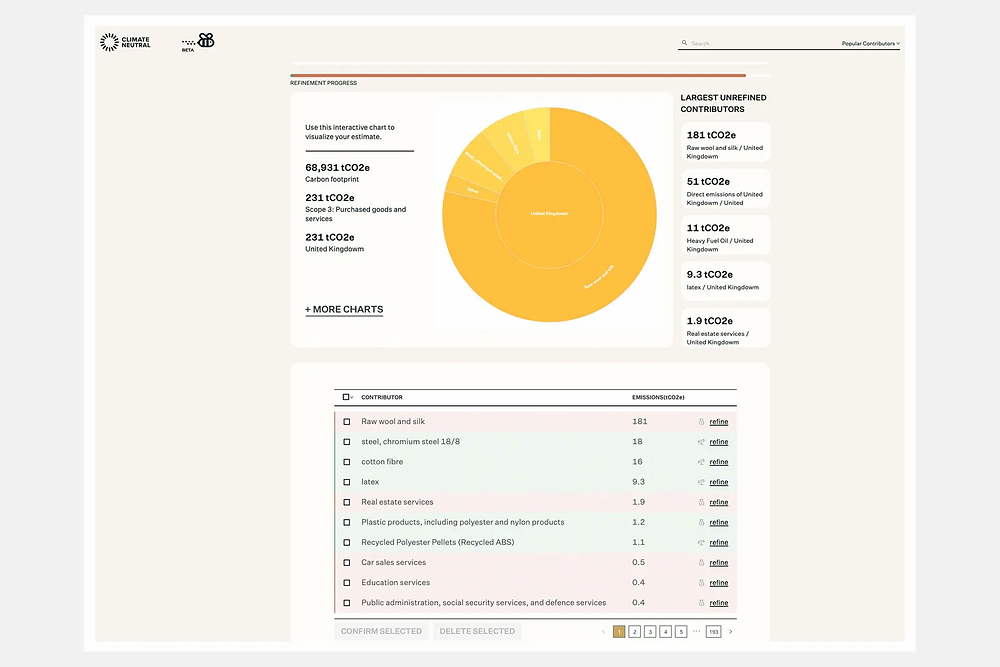This screenshot has height=667, width=1000.
Task: Select the money bag icon in Plastic products row
Action: point(701,522)
